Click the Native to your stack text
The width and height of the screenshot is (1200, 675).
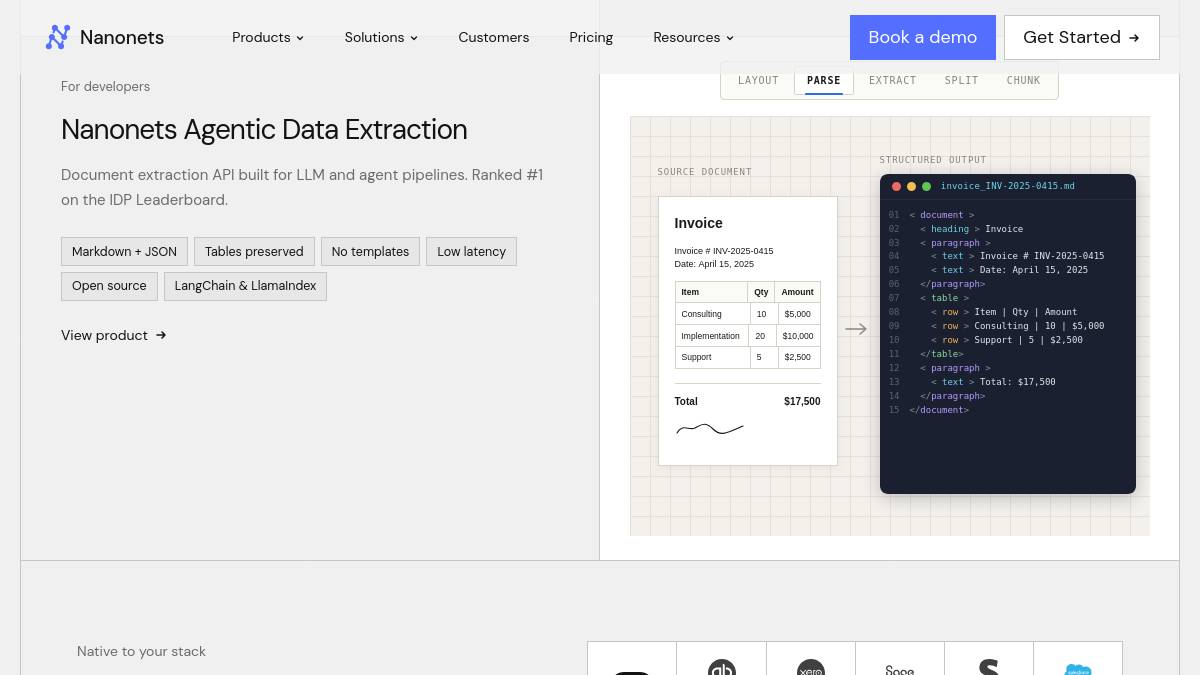pyautogui.click(x=141, y=651)
